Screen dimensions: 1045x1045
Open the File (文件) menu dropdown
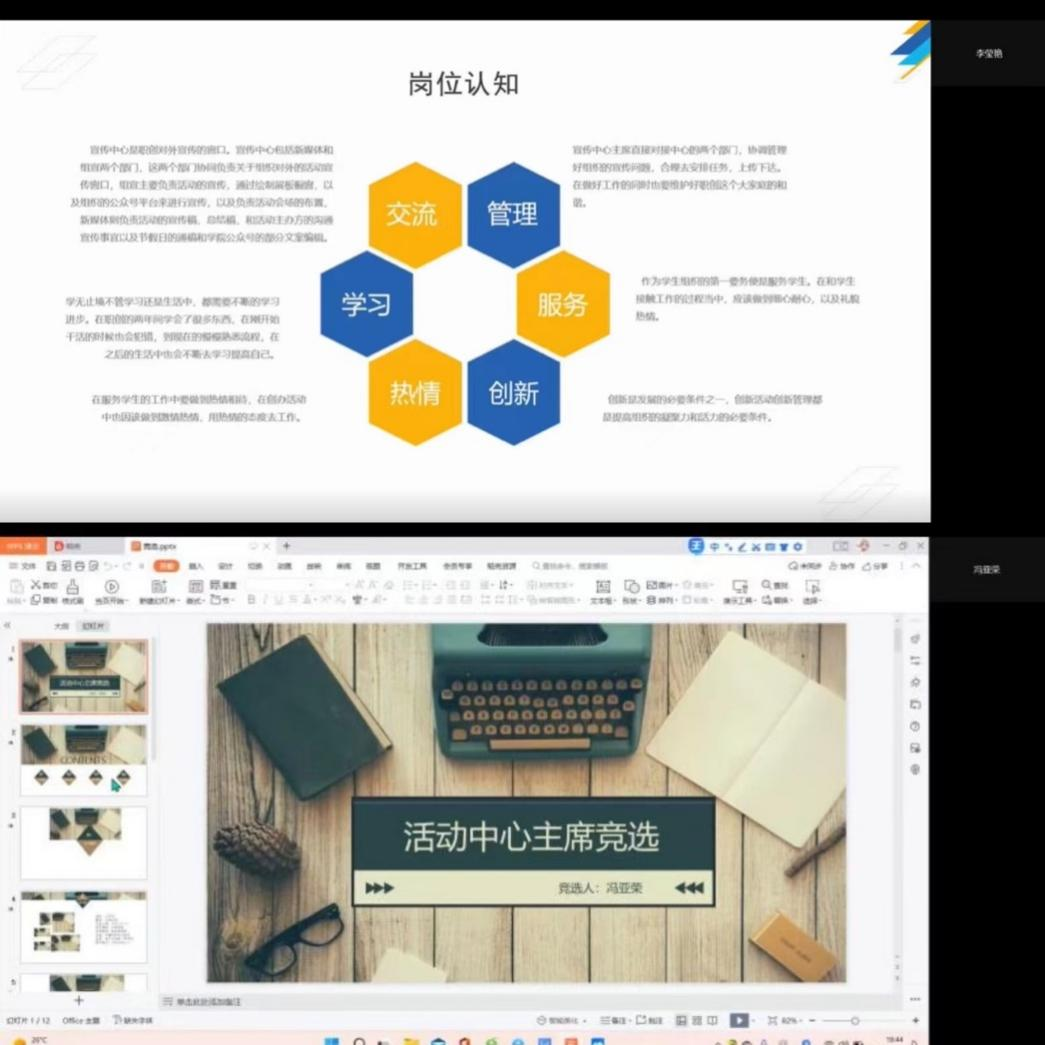point(25,566)
